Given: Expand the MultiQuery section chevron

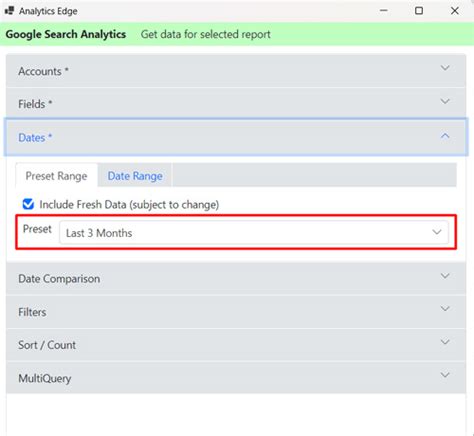Looking at the screenshot, I should coord(445,375).
